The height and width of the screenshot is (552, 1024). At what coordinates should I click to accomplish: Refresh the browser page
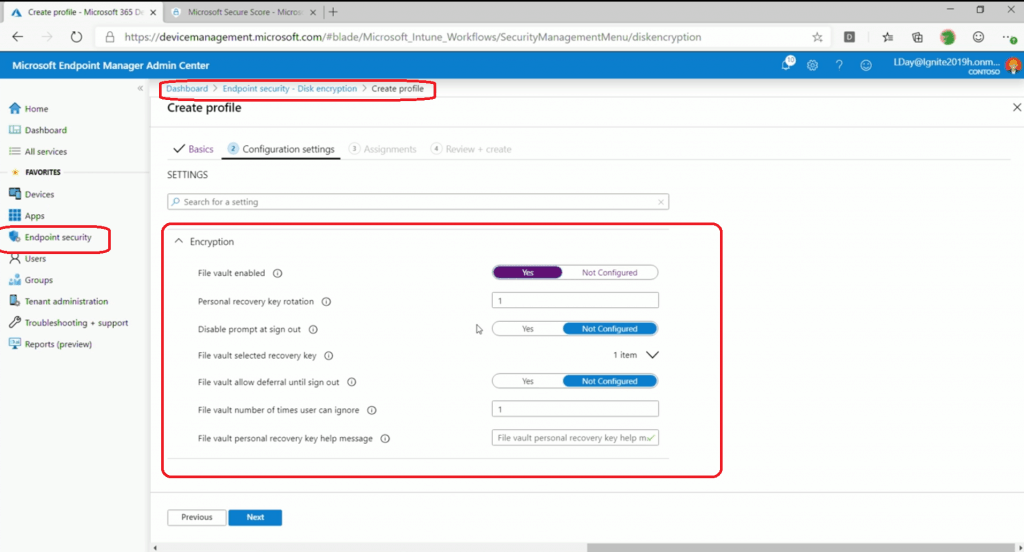[76, 37]
